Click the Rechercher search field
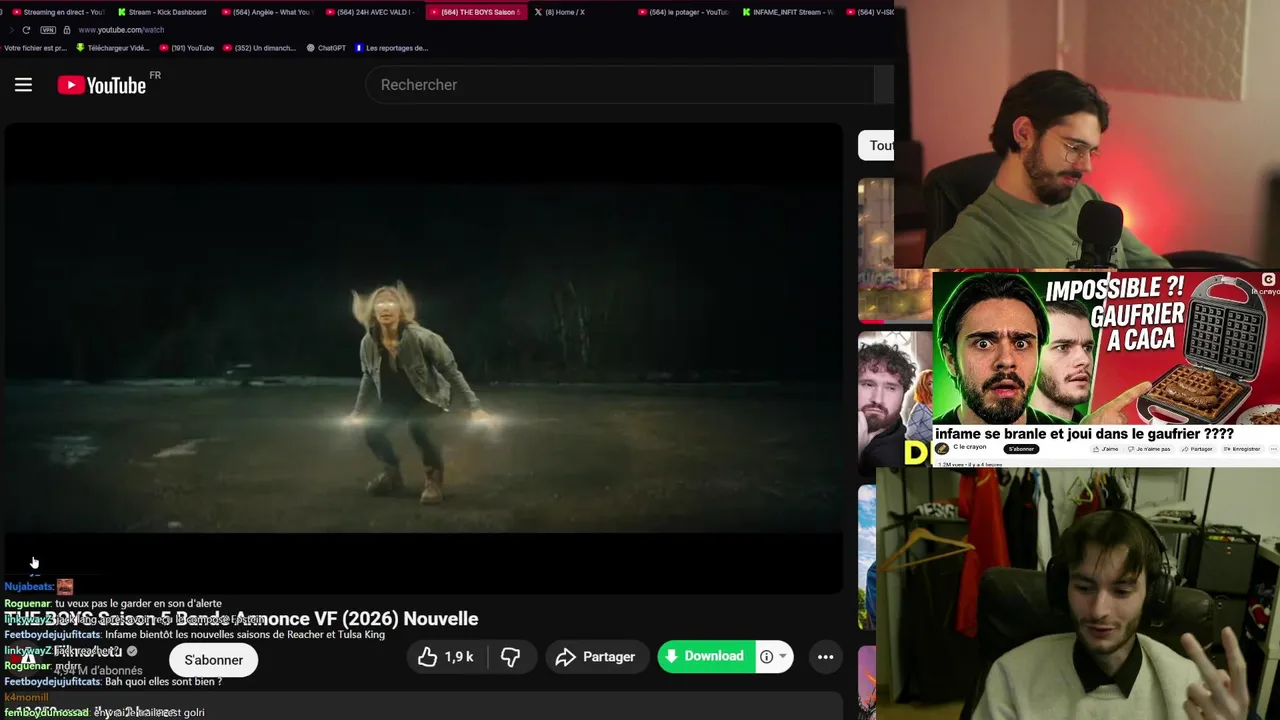This screenshot has height=720, width=1280. coord(620,85)
